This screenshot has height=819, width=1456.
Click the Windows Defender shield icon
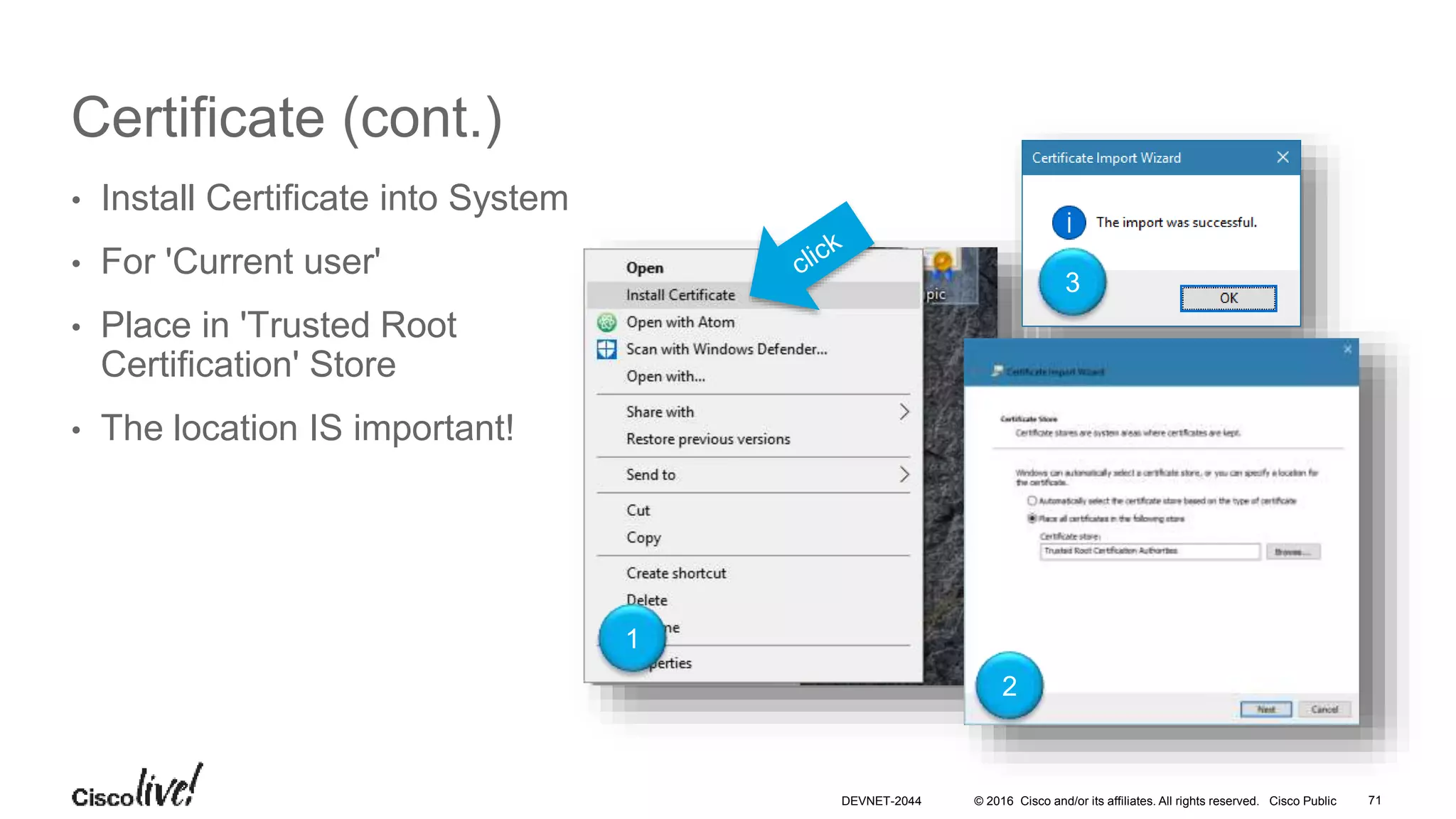pos(606,349)
